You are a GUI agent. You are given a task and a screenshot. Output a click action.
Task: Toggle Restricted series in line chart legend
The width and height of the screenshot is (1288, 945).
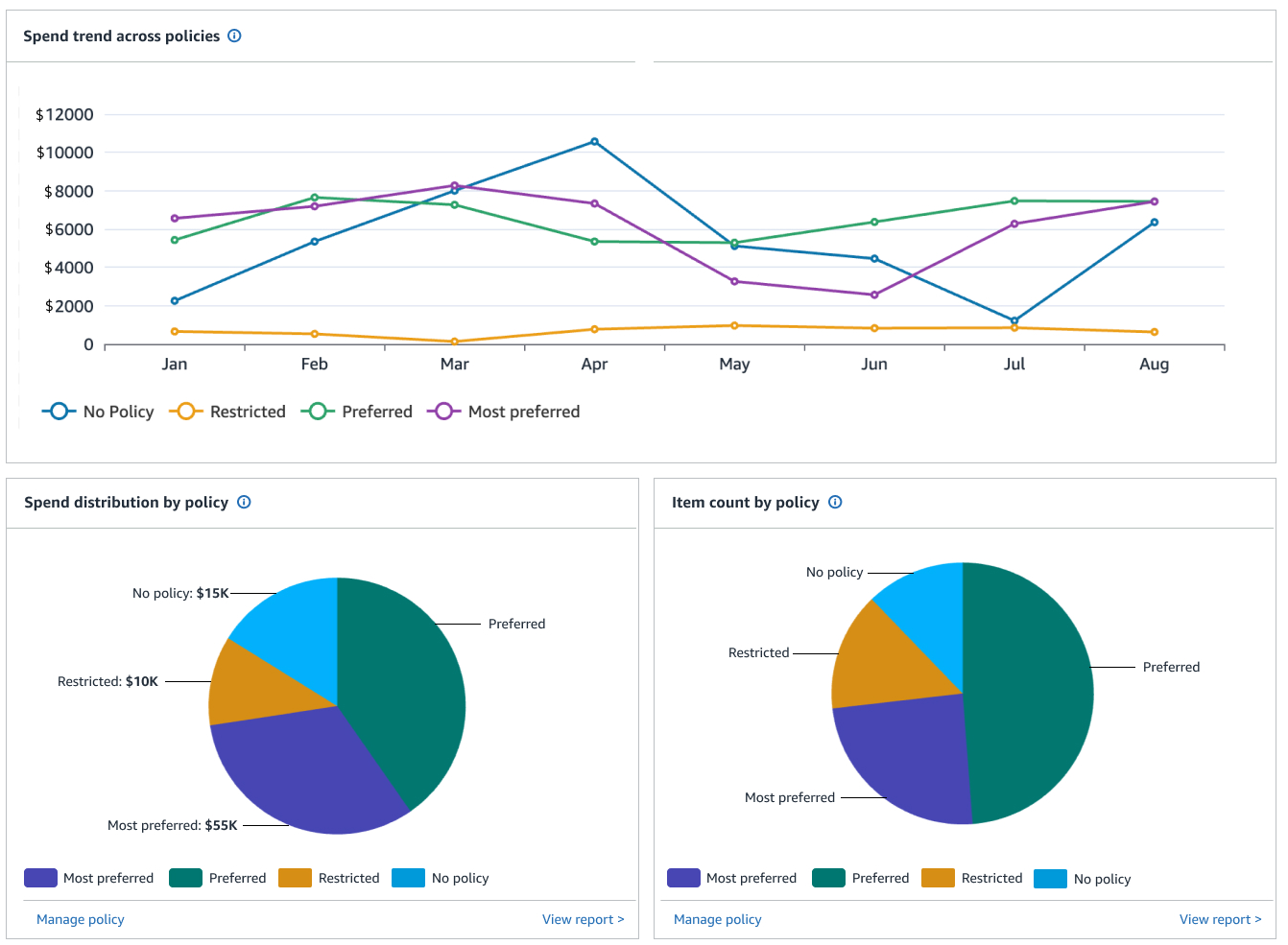tap(227, 412)
